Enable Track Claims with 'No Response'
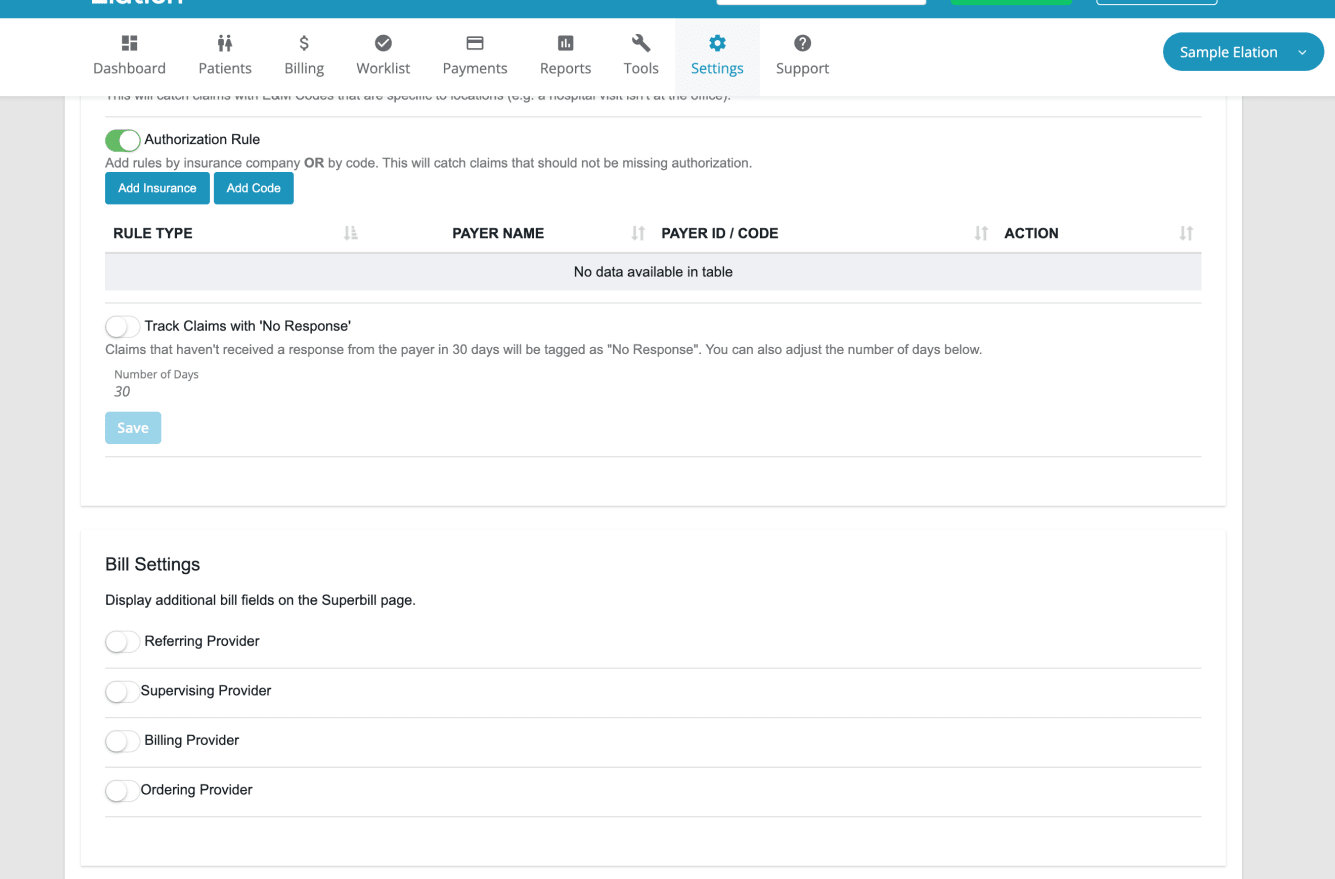Viewport: 1335px width, 879px height. pos(122,326)
